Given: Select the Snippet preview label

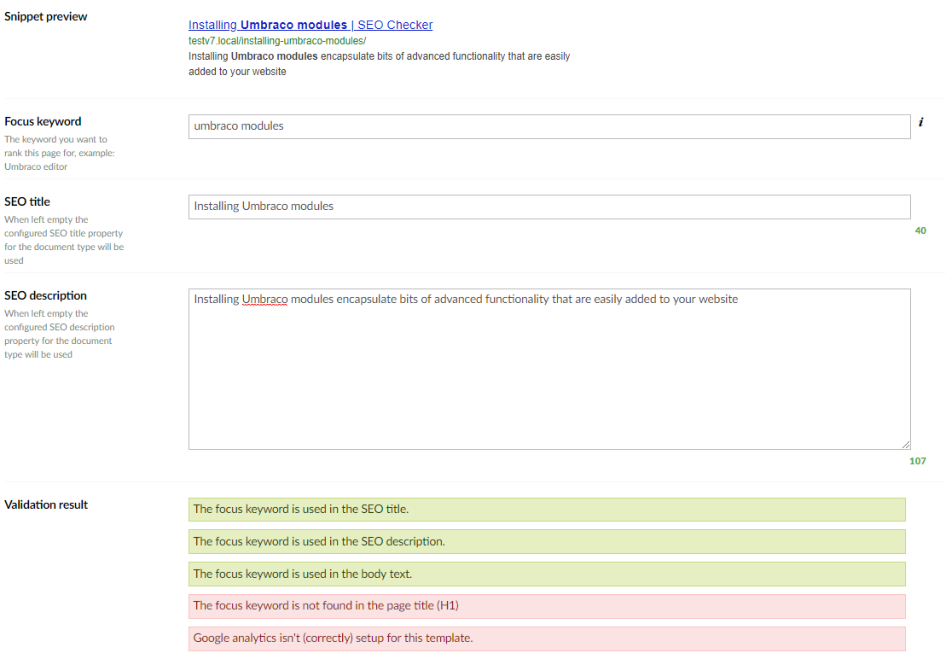Looking at the screenshot, I should tap(46, 16).
